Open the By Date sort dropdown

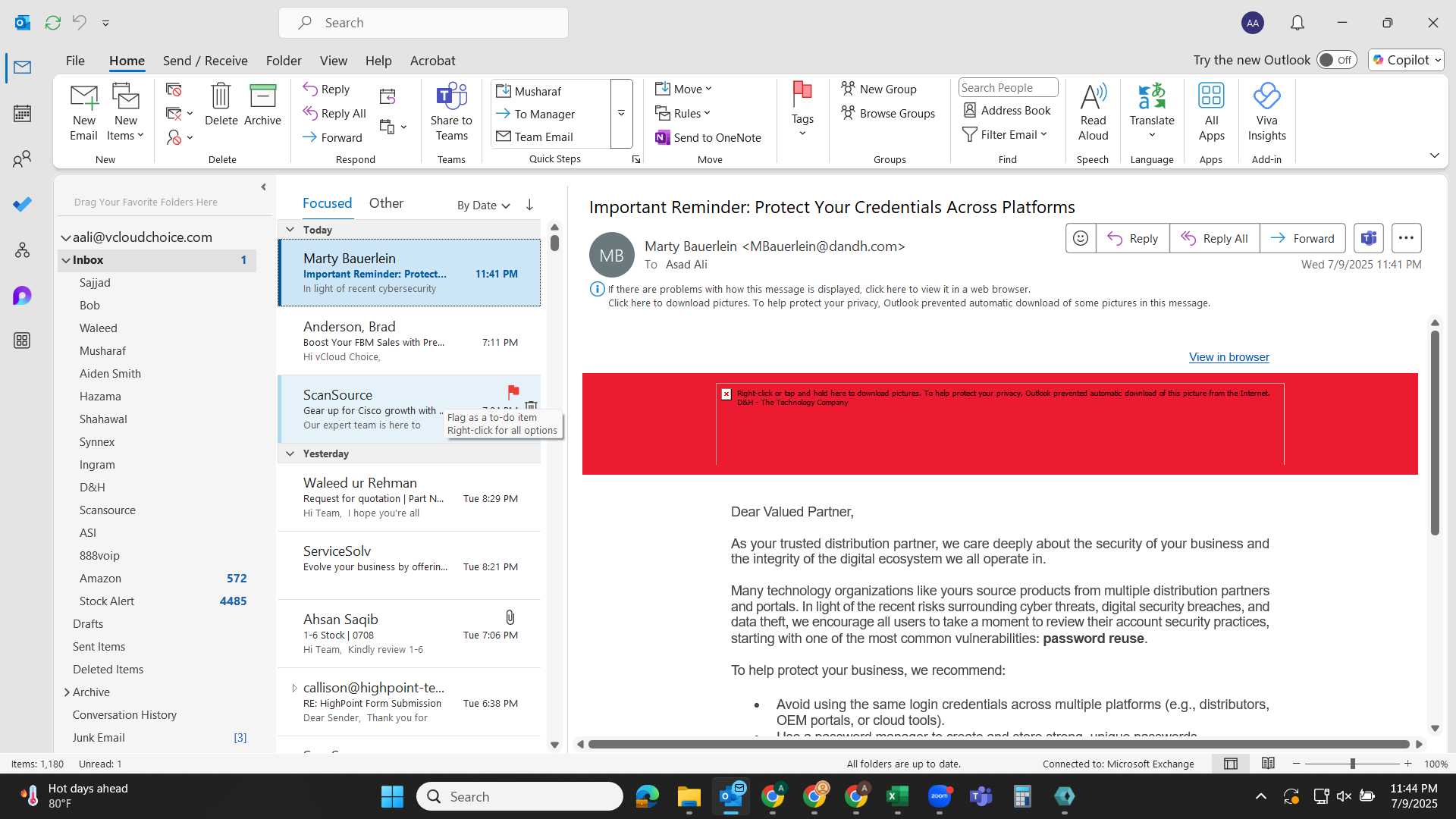point(483,206)
